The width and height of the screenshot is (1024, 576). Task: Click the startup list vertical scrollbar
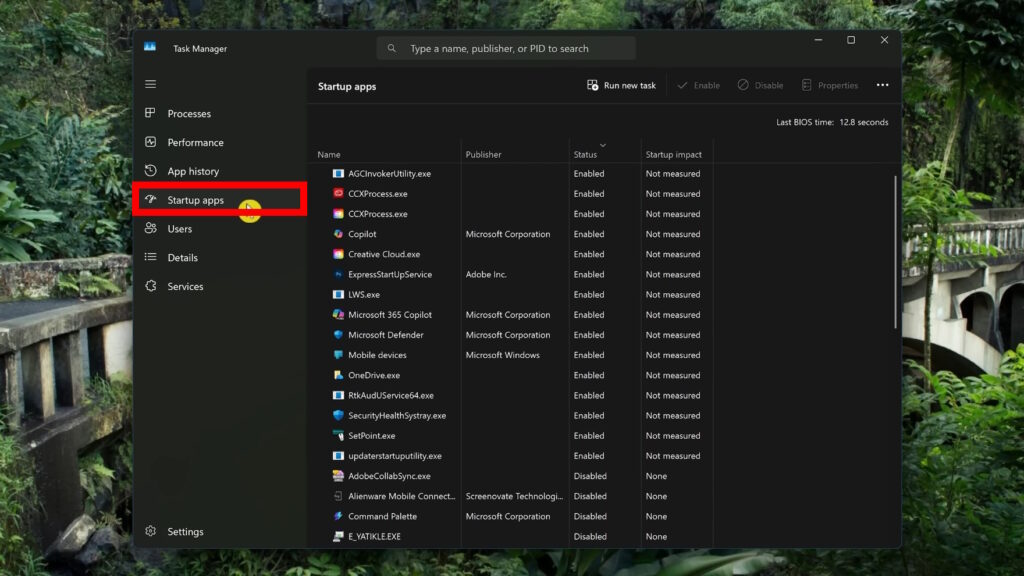coord(895,251)
